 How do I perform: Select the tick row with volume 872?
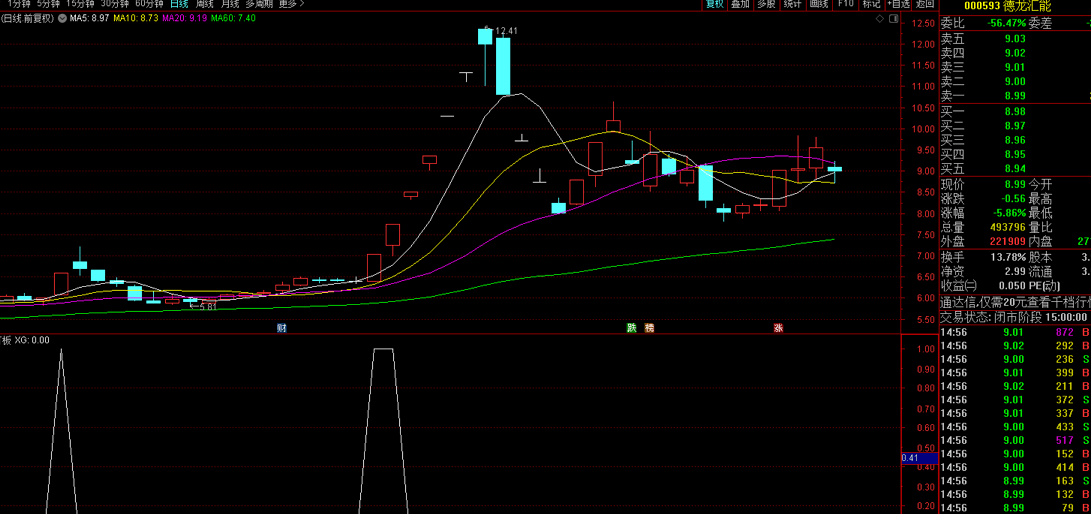click(1015, 333)
